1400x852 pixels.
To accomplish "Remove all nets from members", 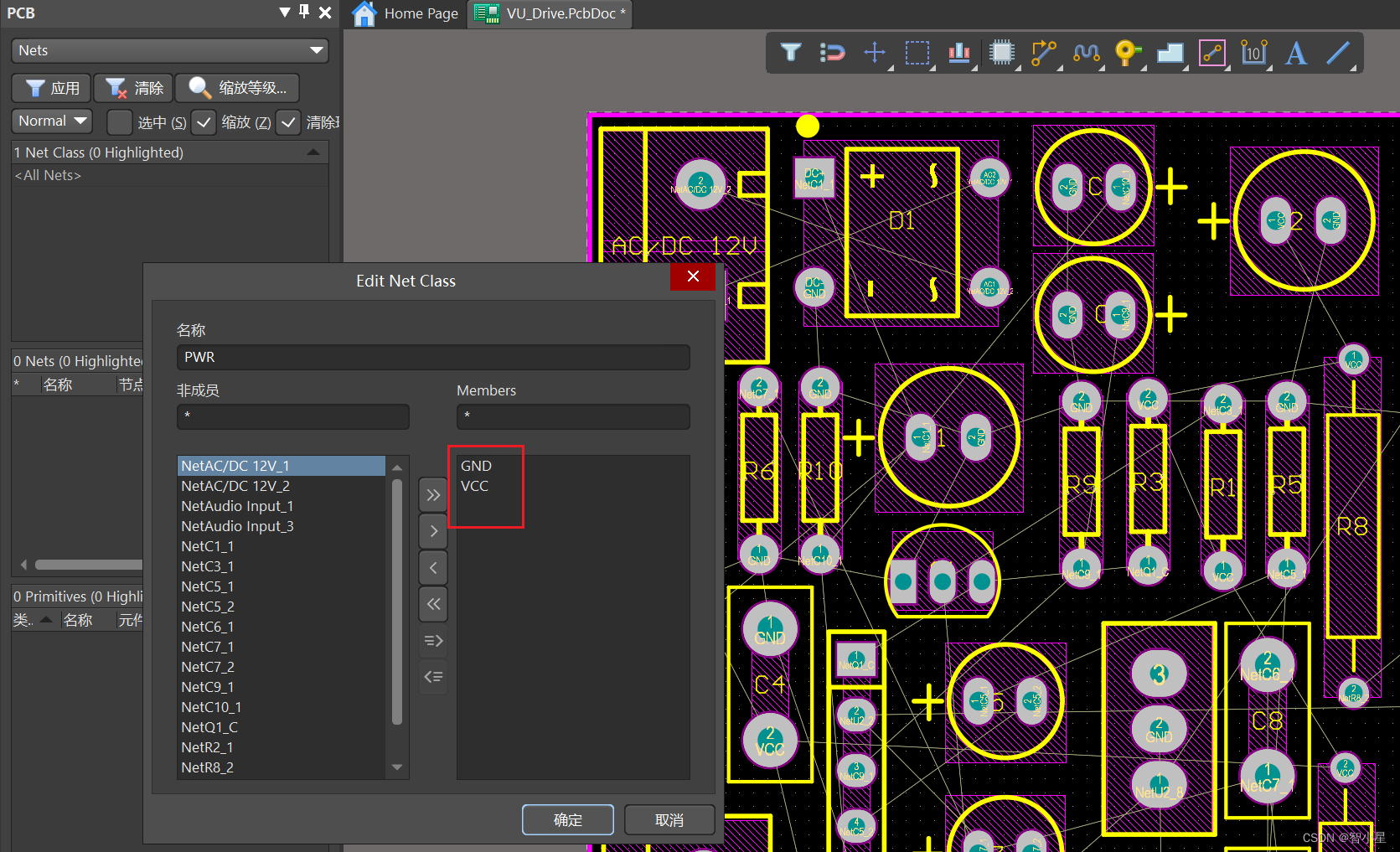I will [x=433, y=603].
